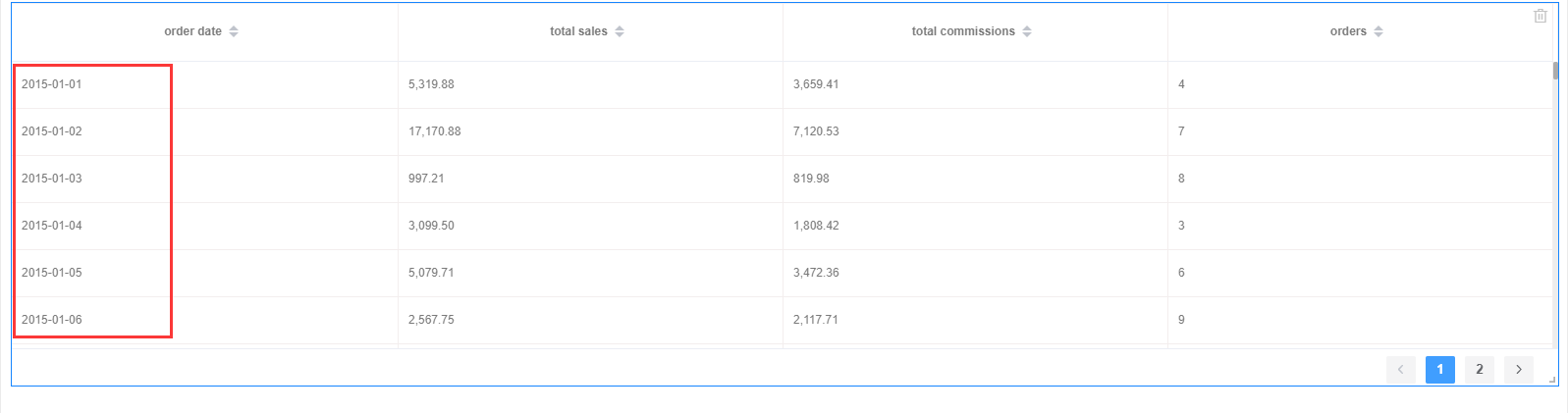
Task: Select page 1 button
Action: click(1440, 369)
